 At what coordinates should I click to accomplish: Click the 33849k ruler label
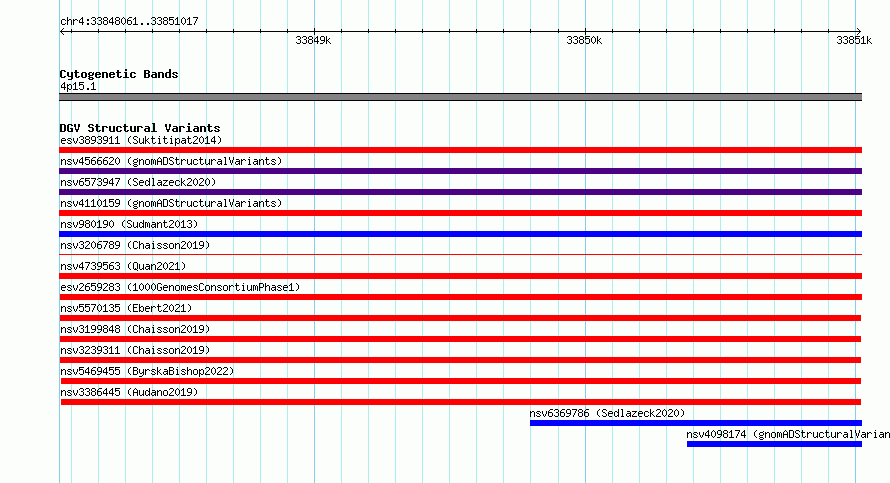coord(313,40)
